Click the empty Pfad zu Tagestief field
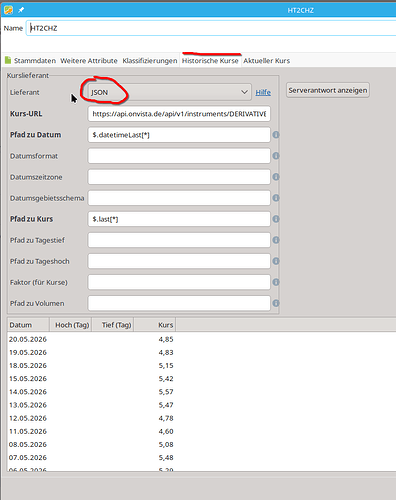396x500 pixels. [x=179, y=240]
